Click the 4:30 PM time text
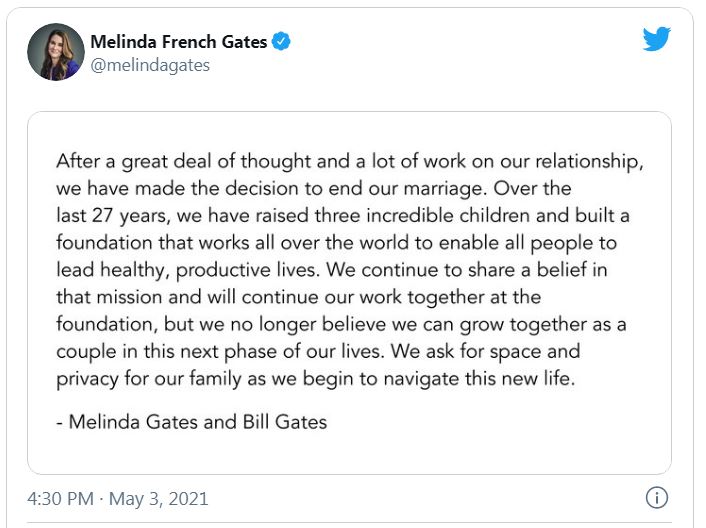 62,498
